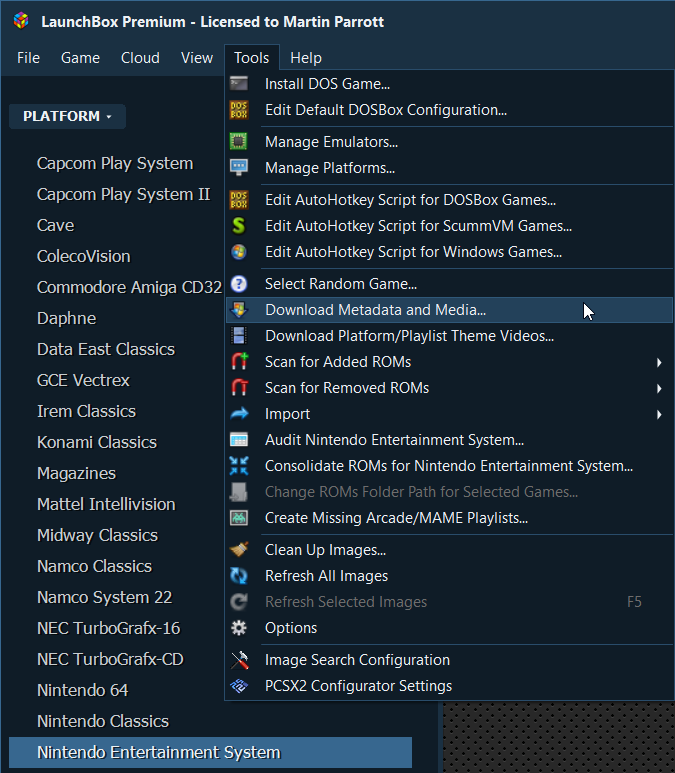Select Download Metadata and Media
Viewport: 675px width, 773px height.
pos(449,310)
